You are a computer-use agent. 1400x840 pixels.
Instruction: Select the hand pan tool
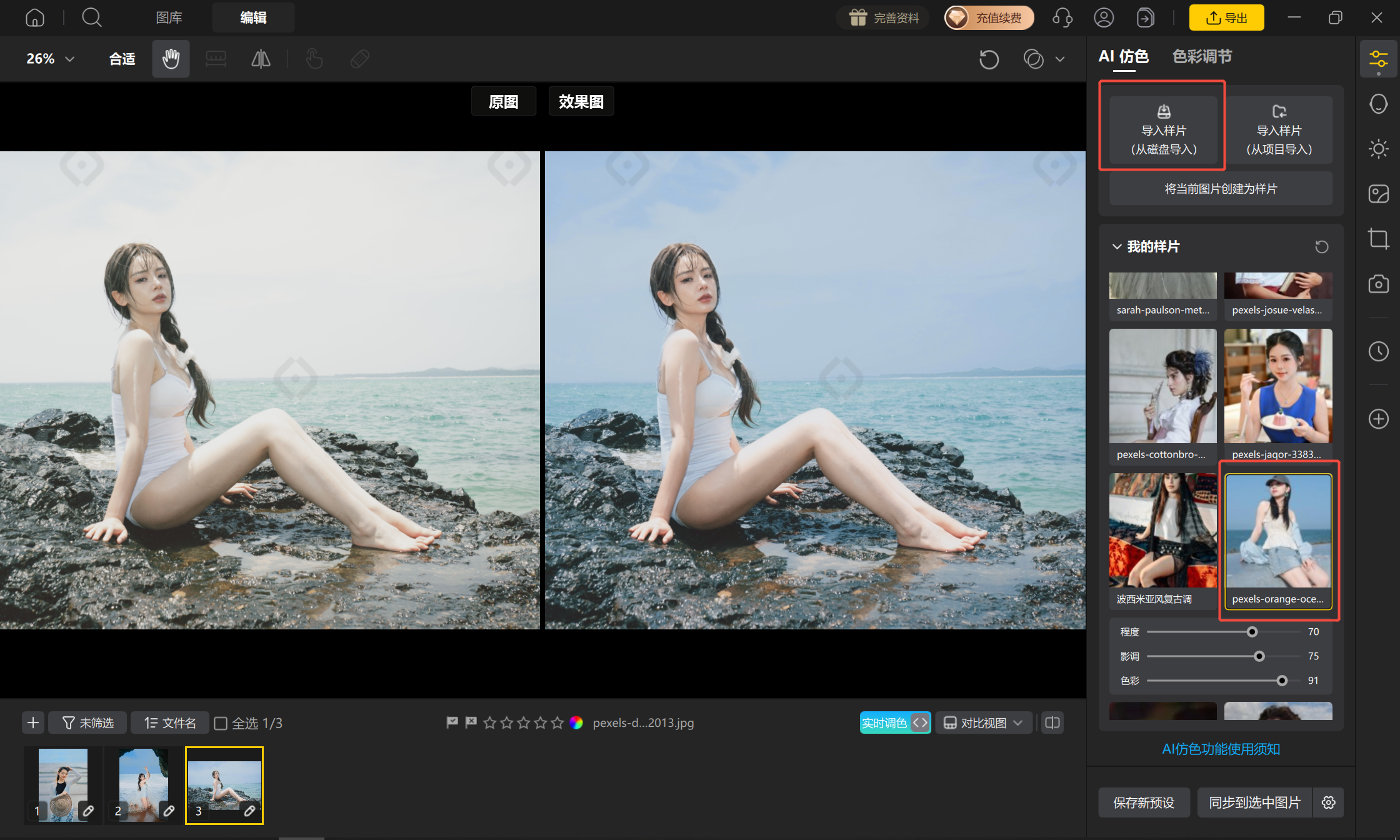171,59
